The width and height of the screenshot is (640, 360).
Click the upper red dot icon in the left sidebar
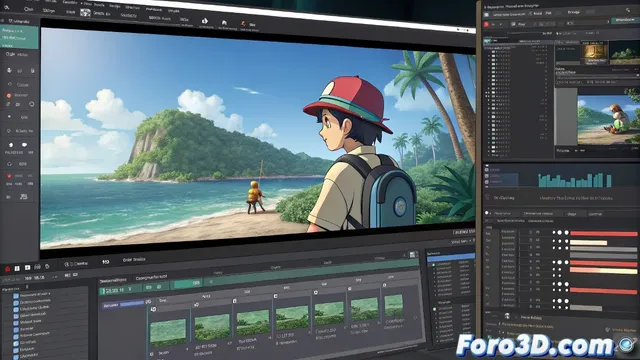[9, 96]
